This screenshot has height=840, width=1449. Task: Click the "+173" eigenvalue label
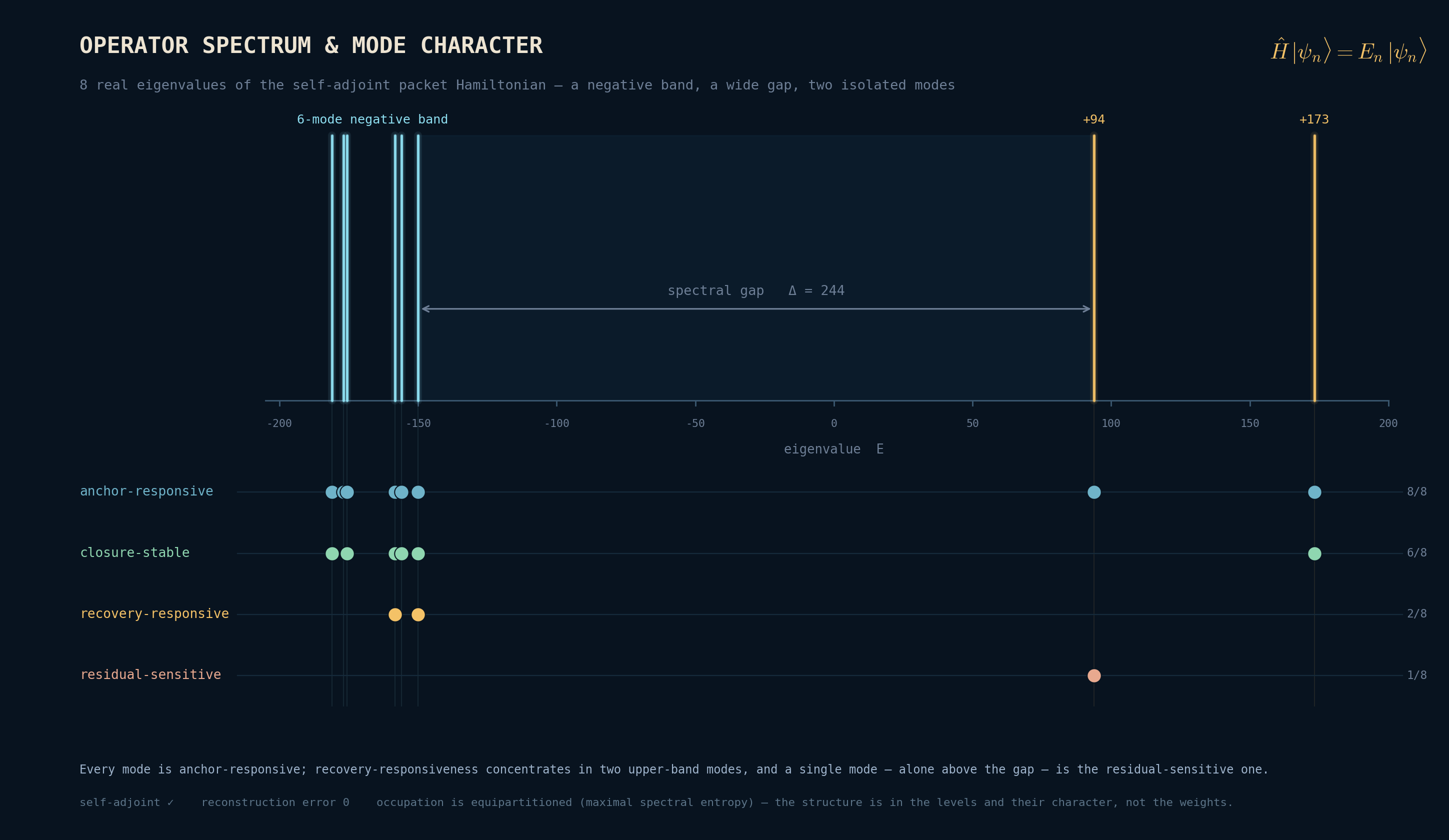(1314, 119)
